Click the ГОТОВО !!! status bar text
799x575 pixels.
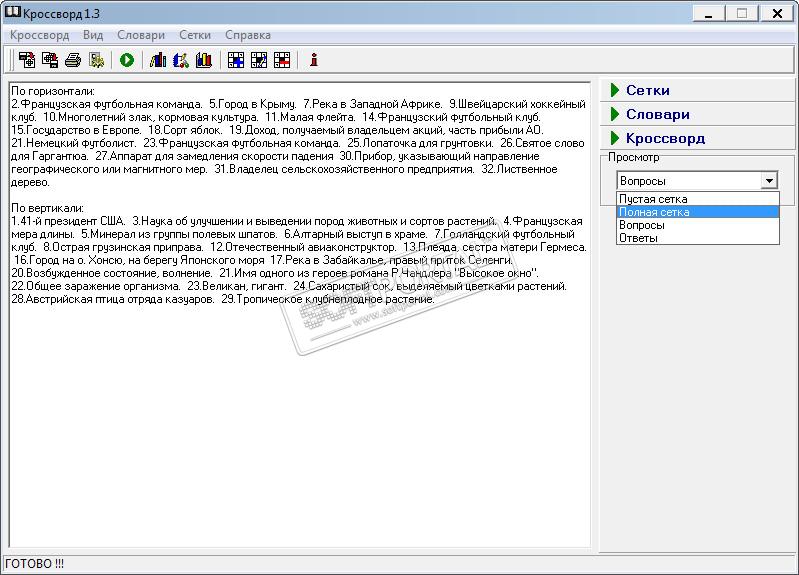point(34,564)
